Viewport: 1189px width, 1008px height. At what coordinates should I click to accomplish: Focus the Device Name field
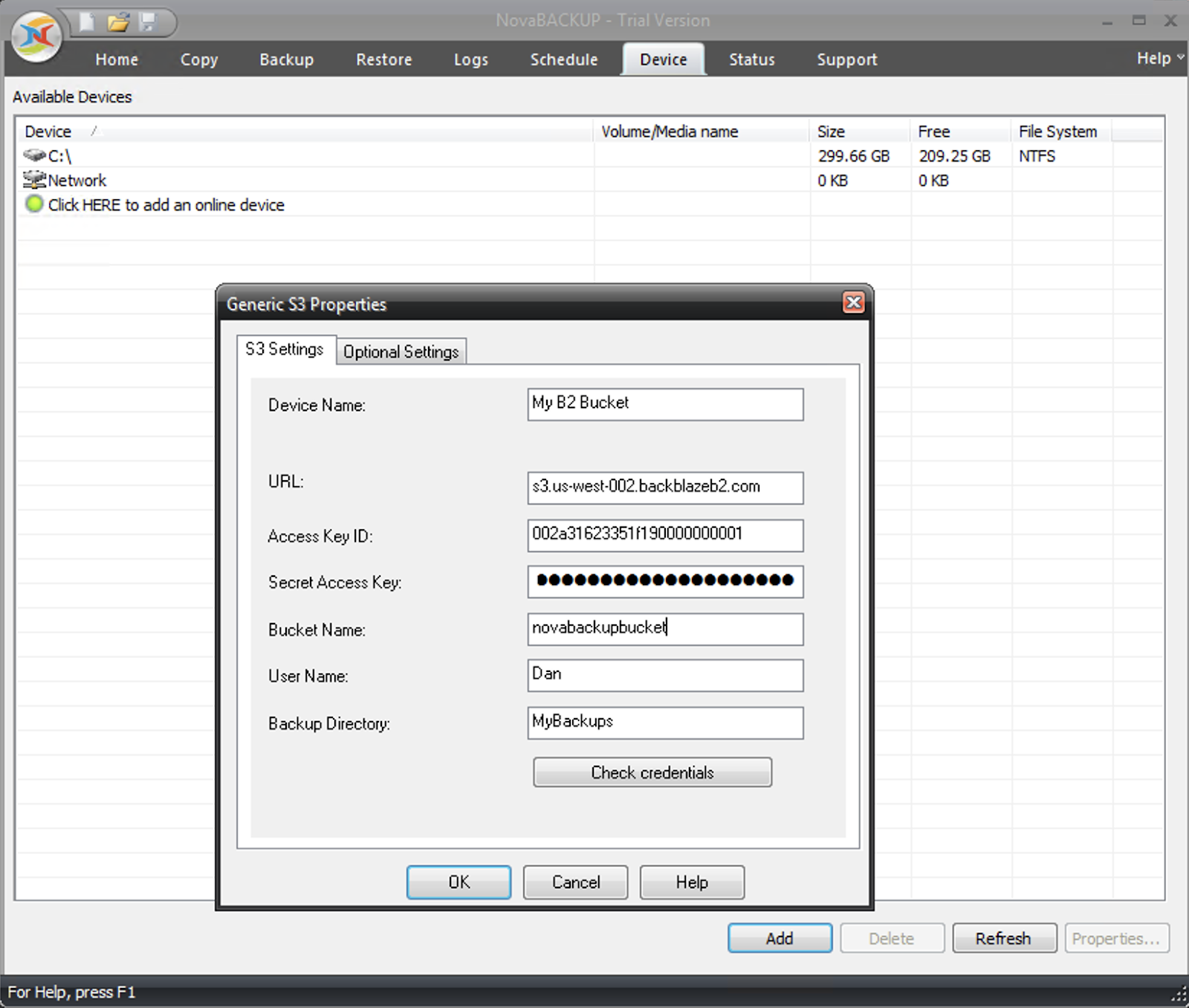pyautogui.click(x=665, y=404)
